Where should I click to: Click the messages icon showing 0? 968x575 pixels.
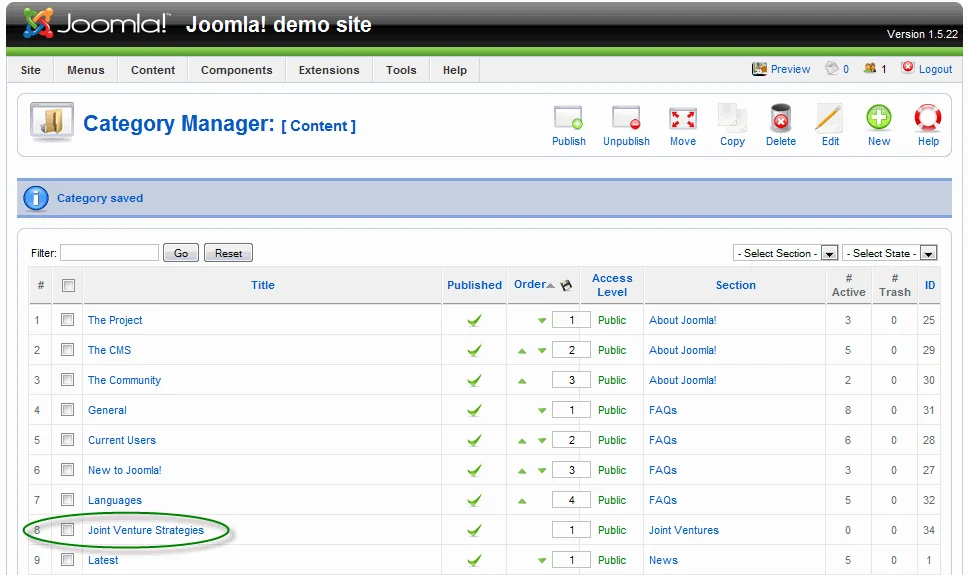(832, 68)
